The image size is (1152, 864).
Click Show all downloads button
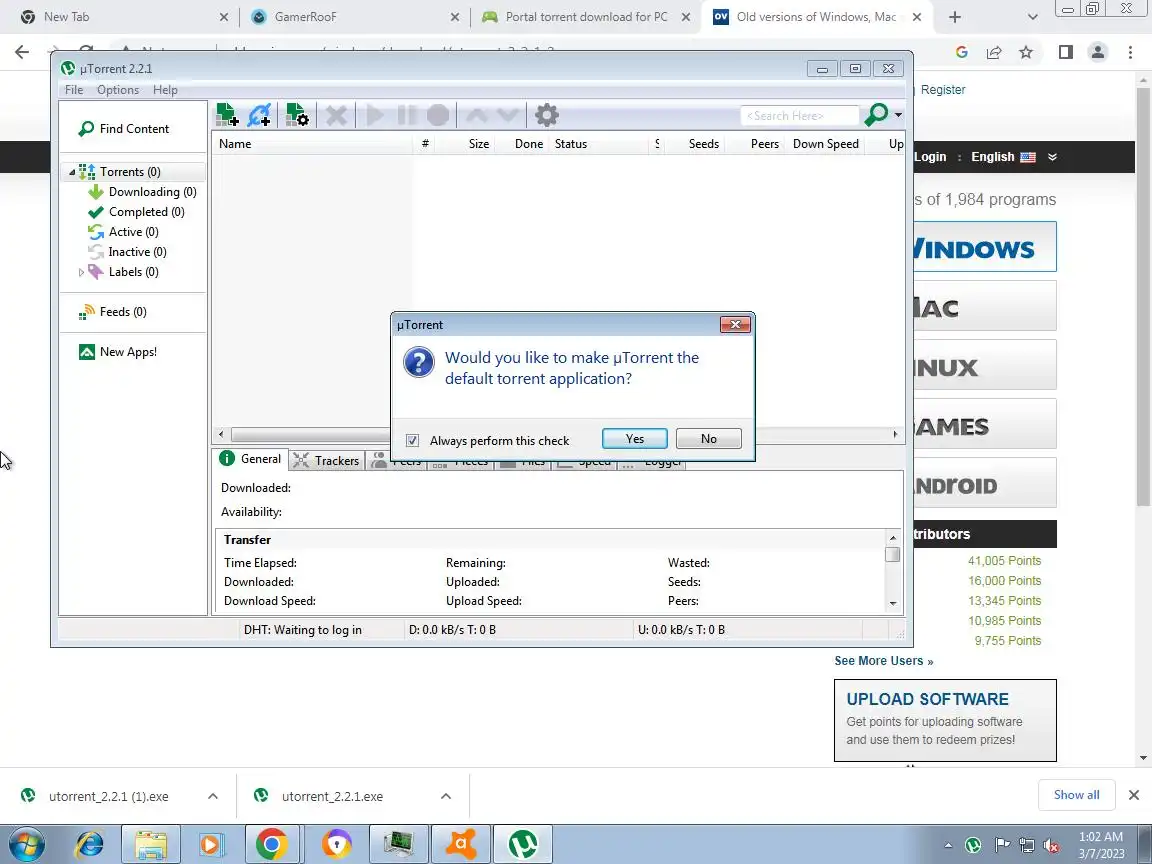pos(1076,795)
